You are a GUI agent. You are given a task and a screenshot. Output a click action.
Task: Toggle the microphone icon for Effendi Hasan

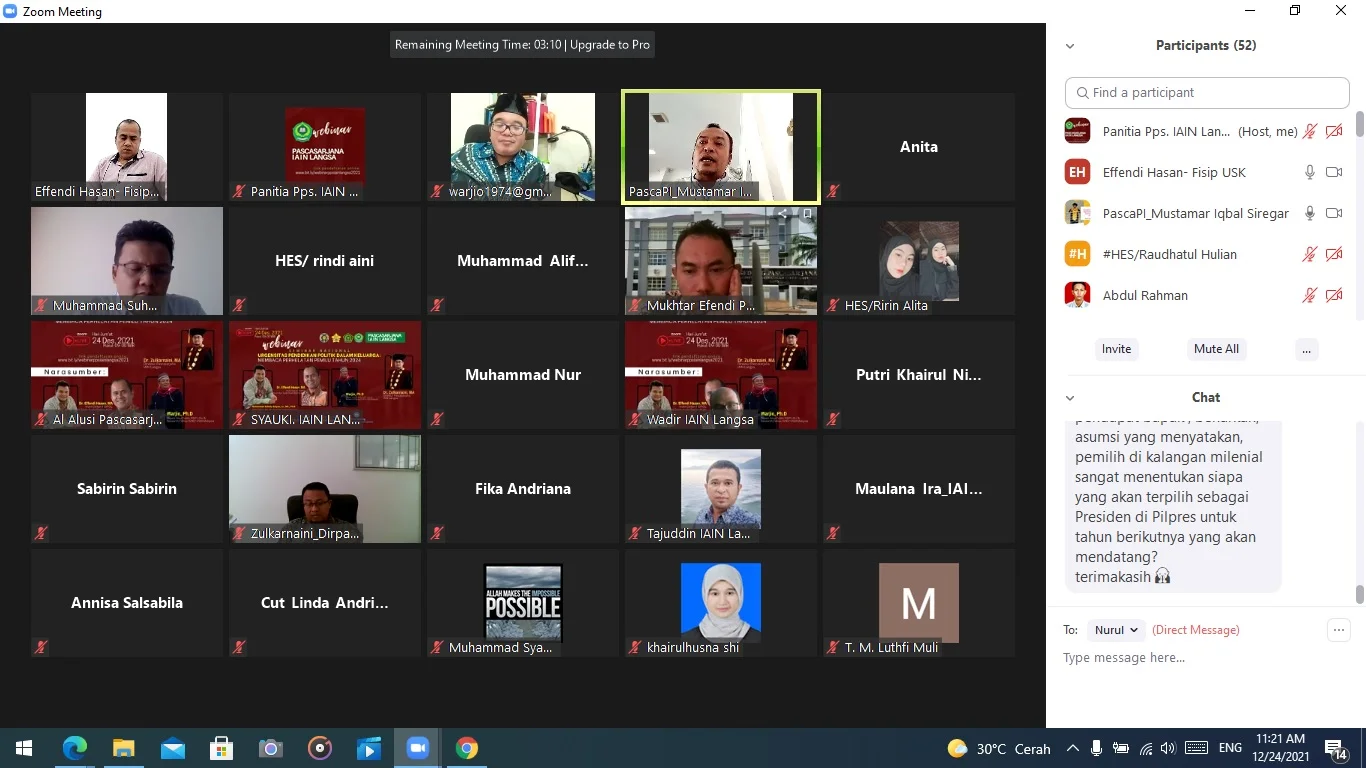(x=1309, y=172)
